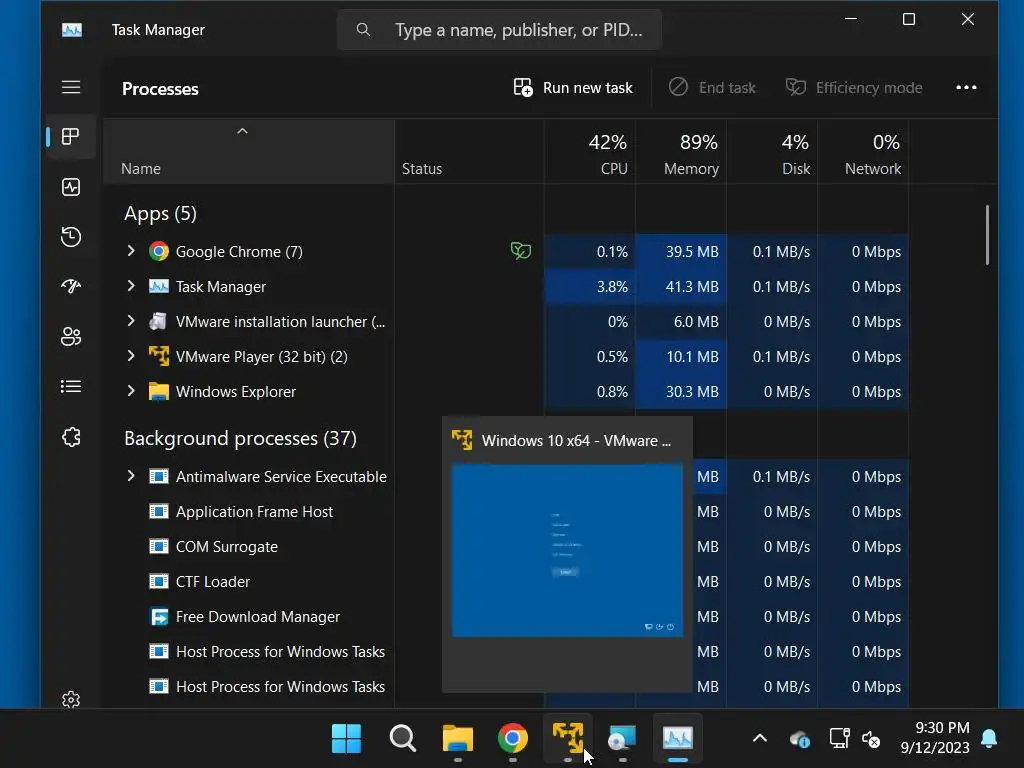Click the Windows Explorer folder icon in list
1024x768 pixels.
(x=159, y=391)
